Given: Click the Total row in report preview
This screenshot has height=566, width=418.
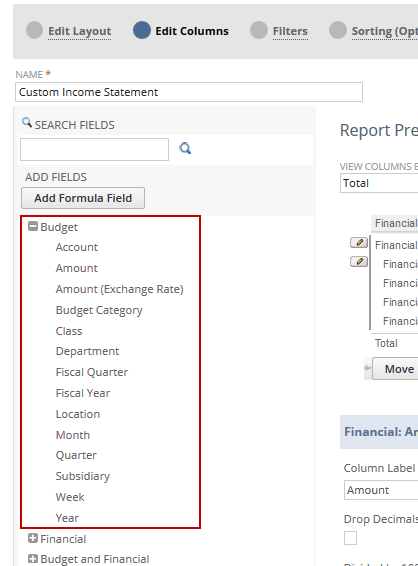Looking at the screenshot, I should 386,343.
